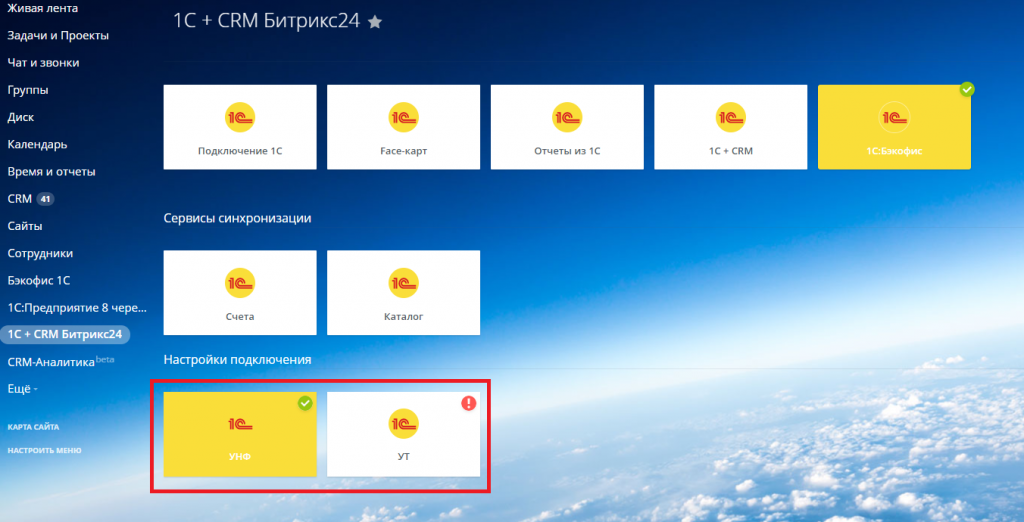
Task: Toggle favorite star next to page title
Action: [x=375, y=22]
